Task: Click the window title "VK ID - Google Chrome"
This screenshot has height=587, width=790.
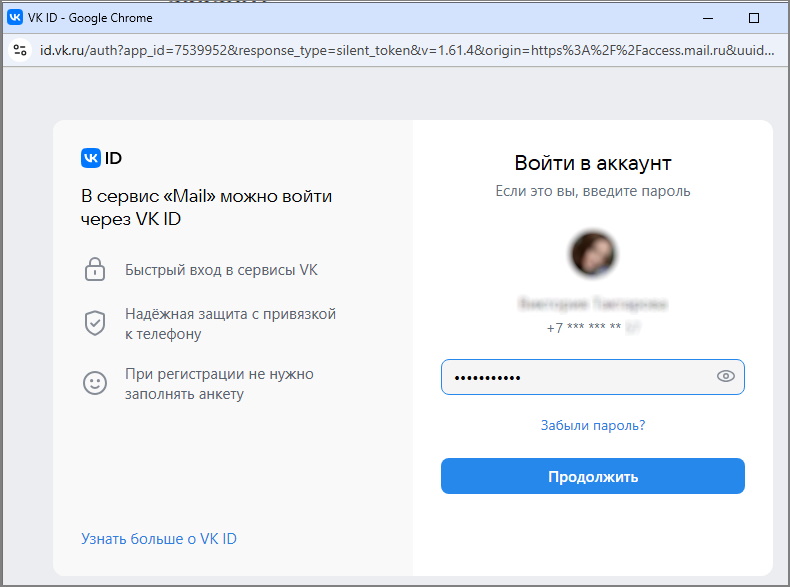Action: click(90, 18)
